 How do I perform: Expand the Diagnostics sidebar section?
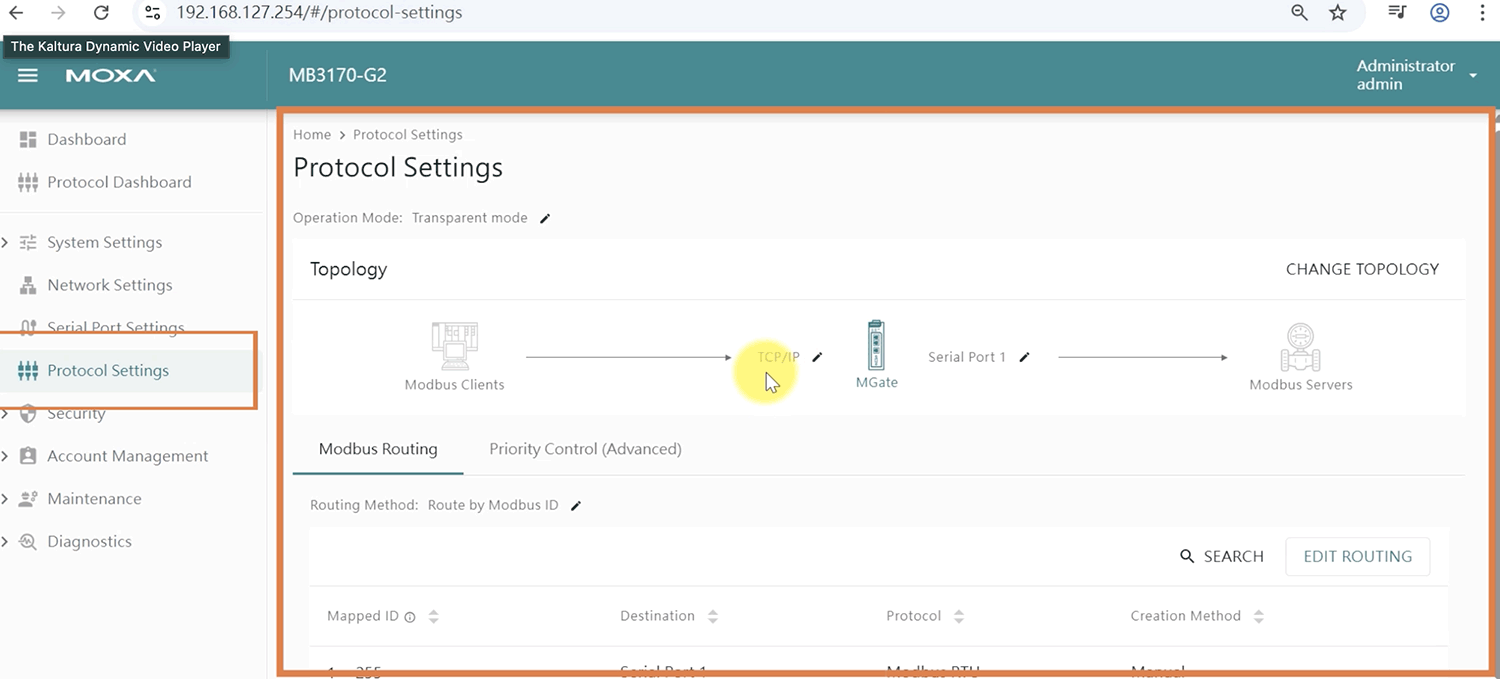click(89, 541)
